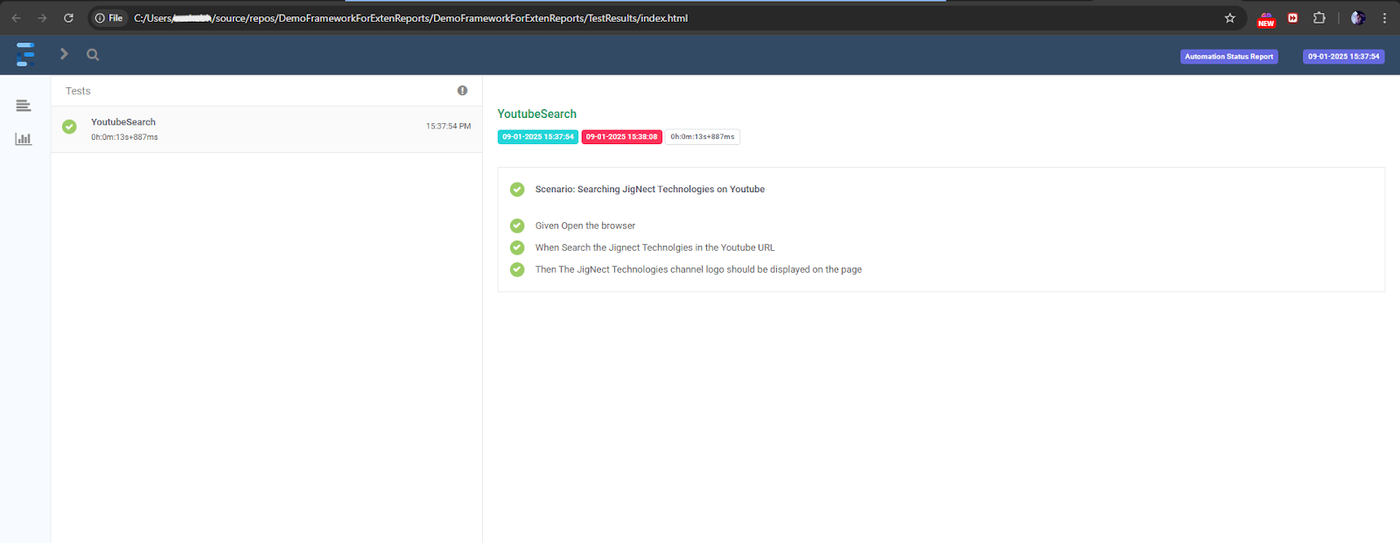Open the Extensions puzzle icon
The image size is (1400, 543).
(1319, 18)
